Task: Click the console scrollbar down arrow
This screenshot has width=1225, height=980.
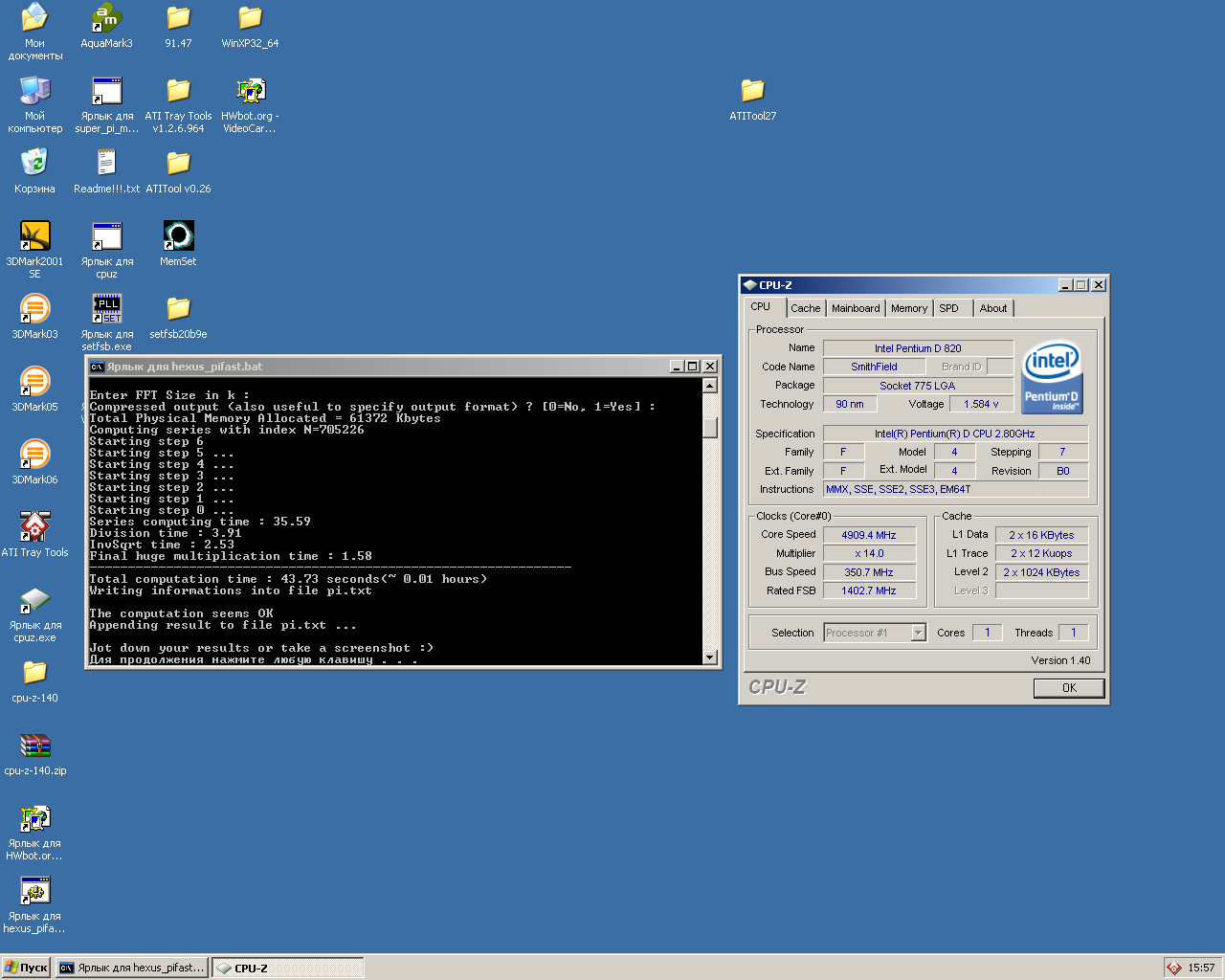Action: pos(710,657)
